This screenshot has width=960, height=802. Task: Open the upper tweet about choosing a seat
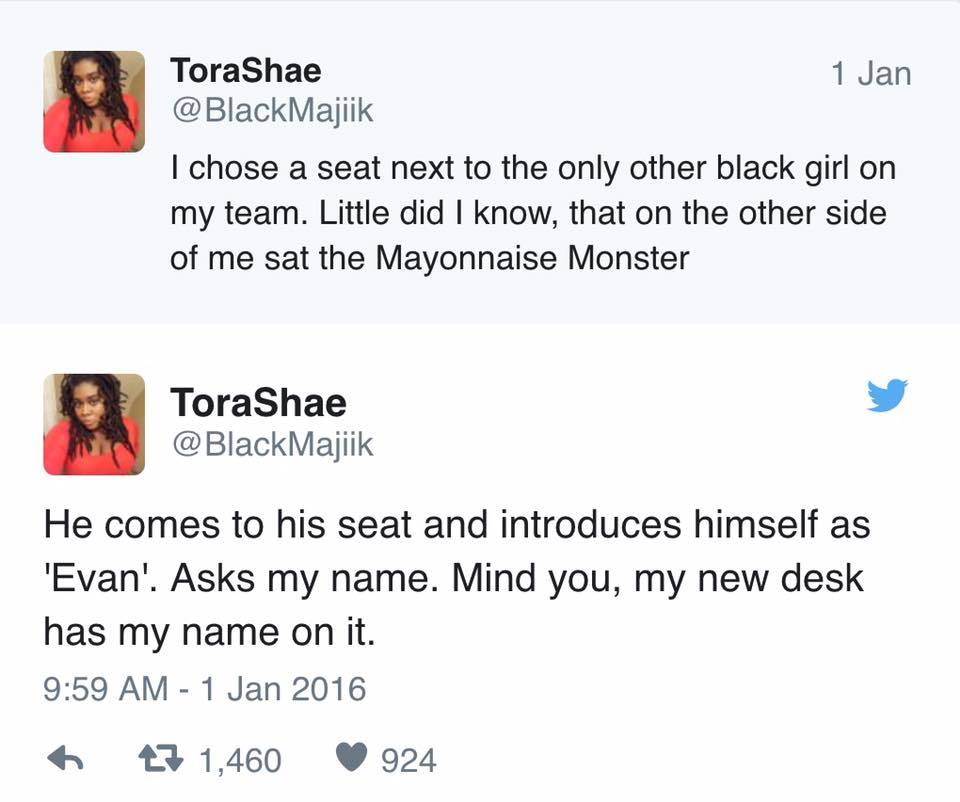click(x=530, y=213)
